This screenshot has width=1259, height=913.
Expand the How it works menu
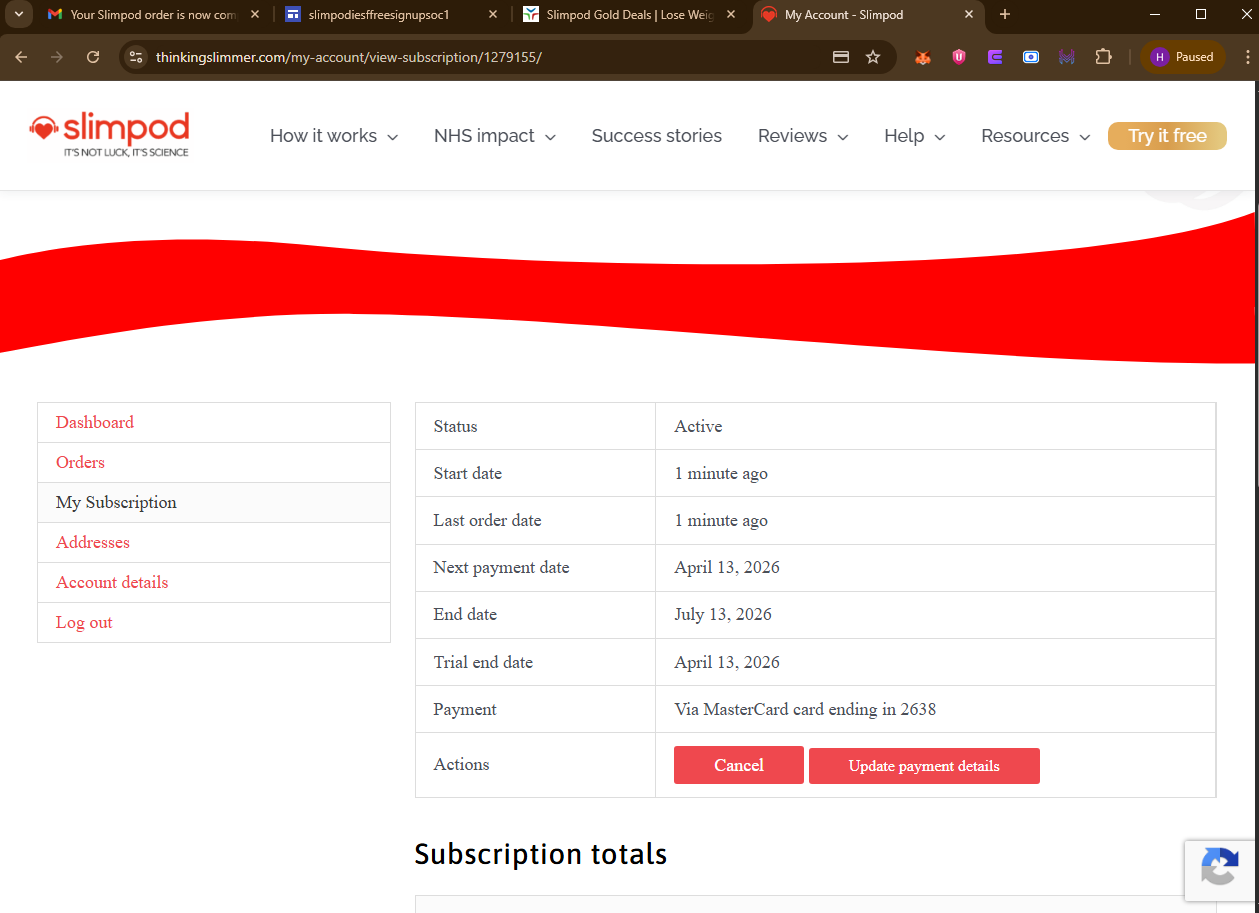click(334, 136)
